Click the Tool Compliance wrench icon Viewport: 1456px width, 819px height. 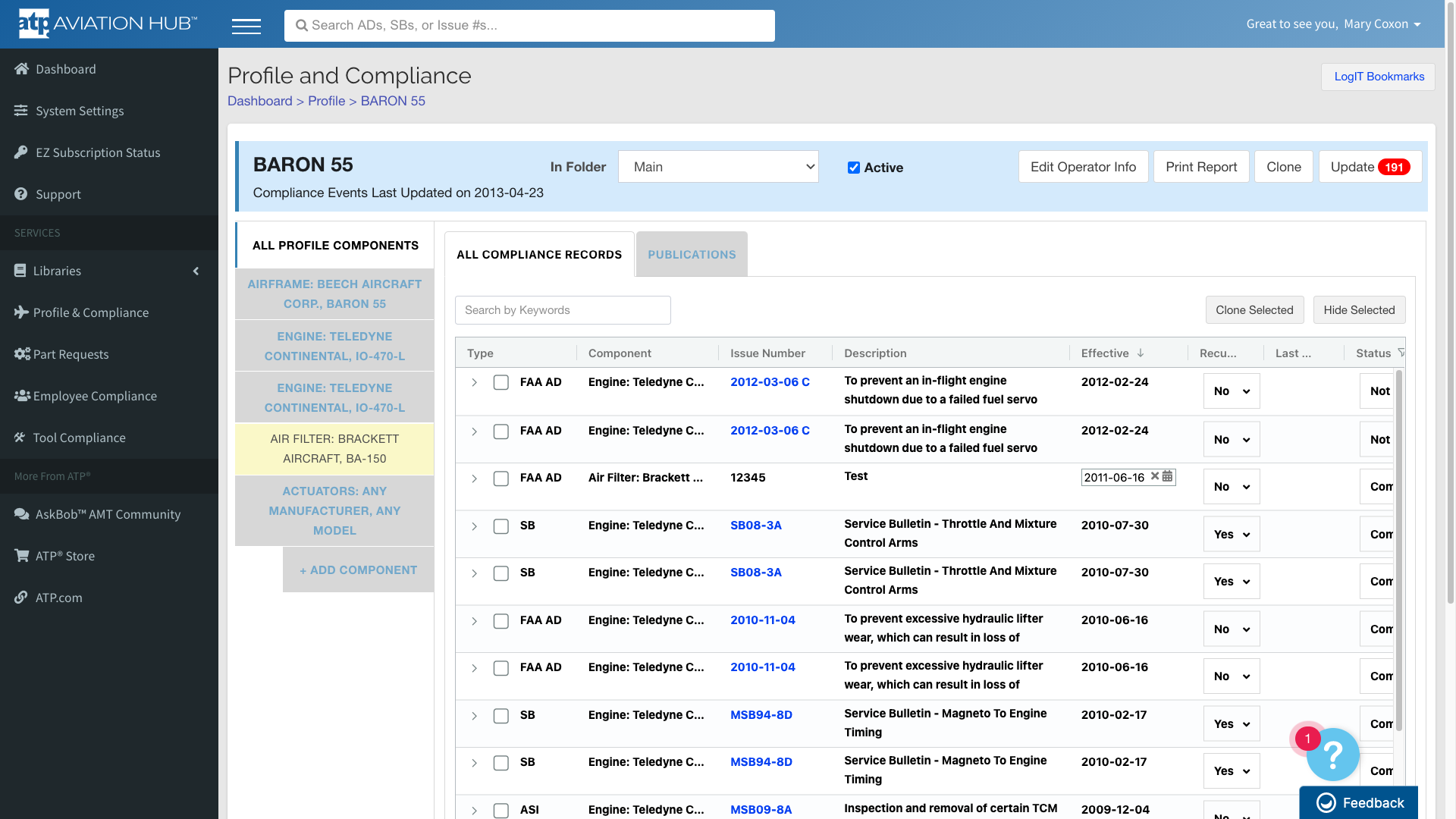20,438
